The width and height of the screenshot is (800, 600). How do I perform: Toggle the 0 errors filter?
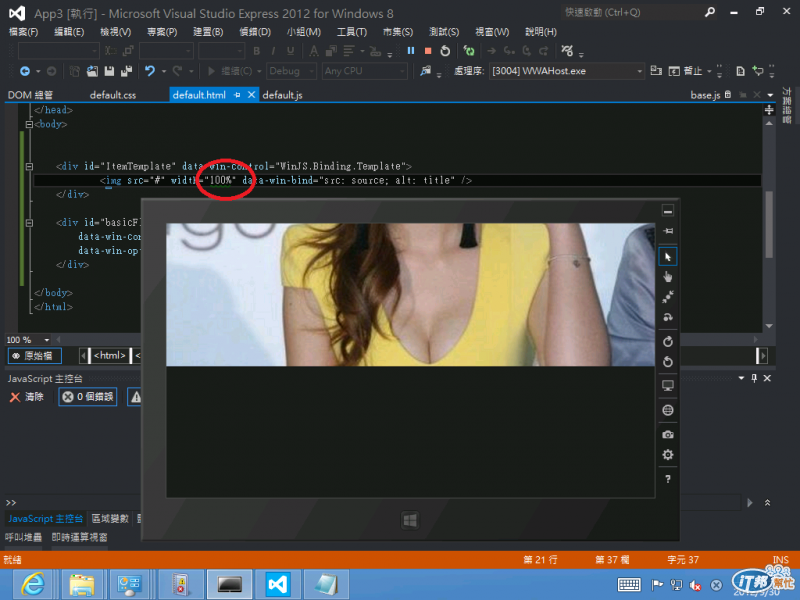click(x=88, y=396)
